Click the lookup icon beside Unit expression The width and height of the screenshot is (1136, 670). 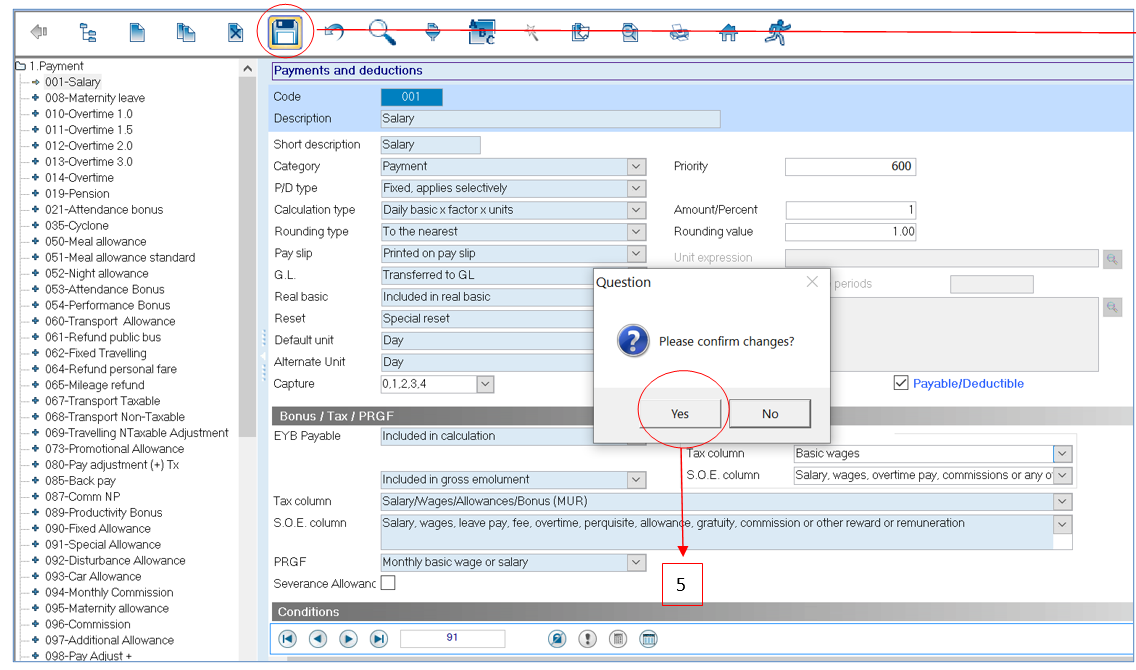point(1112,259)
